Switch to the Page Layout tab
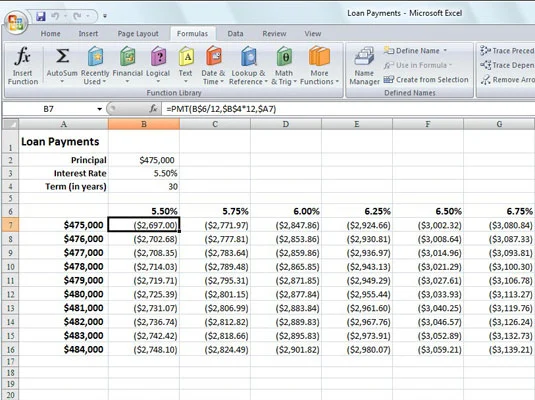 click(138, 34)
